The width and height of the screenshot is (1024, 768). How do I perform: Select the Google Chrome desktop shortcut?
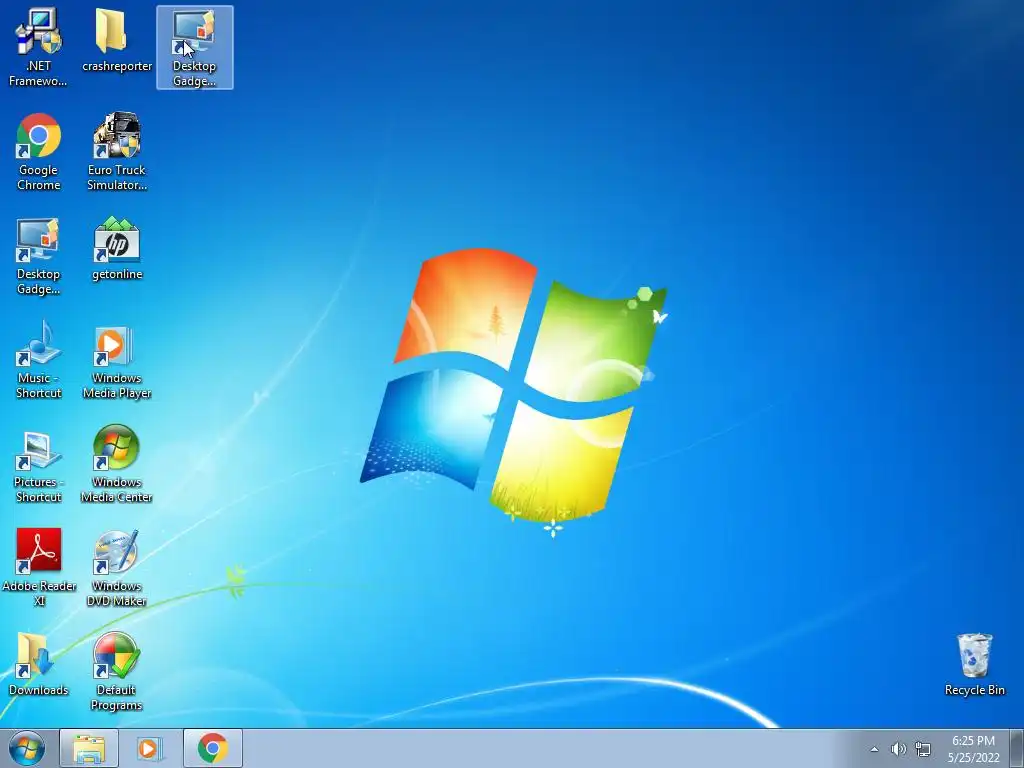[39, 152]
